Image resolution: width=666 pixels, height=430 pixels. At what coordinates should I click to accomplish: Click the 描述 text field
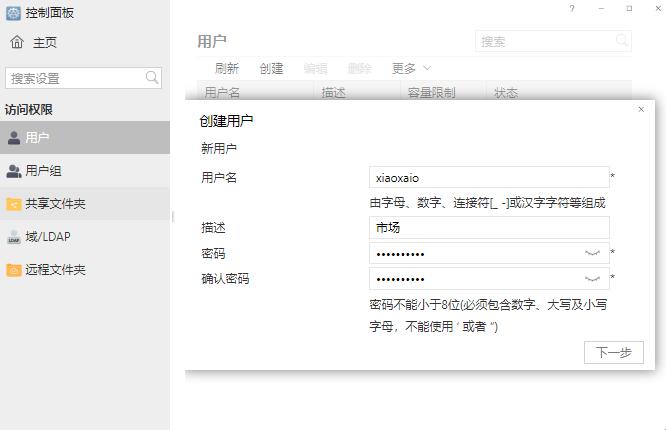pos(488,228)
